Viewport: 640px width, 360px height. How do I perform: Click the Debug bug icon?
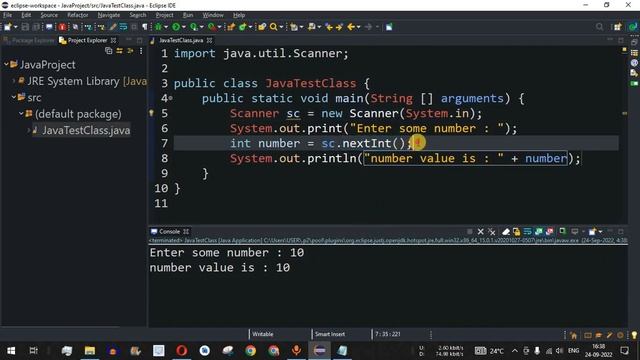[158, 27]
